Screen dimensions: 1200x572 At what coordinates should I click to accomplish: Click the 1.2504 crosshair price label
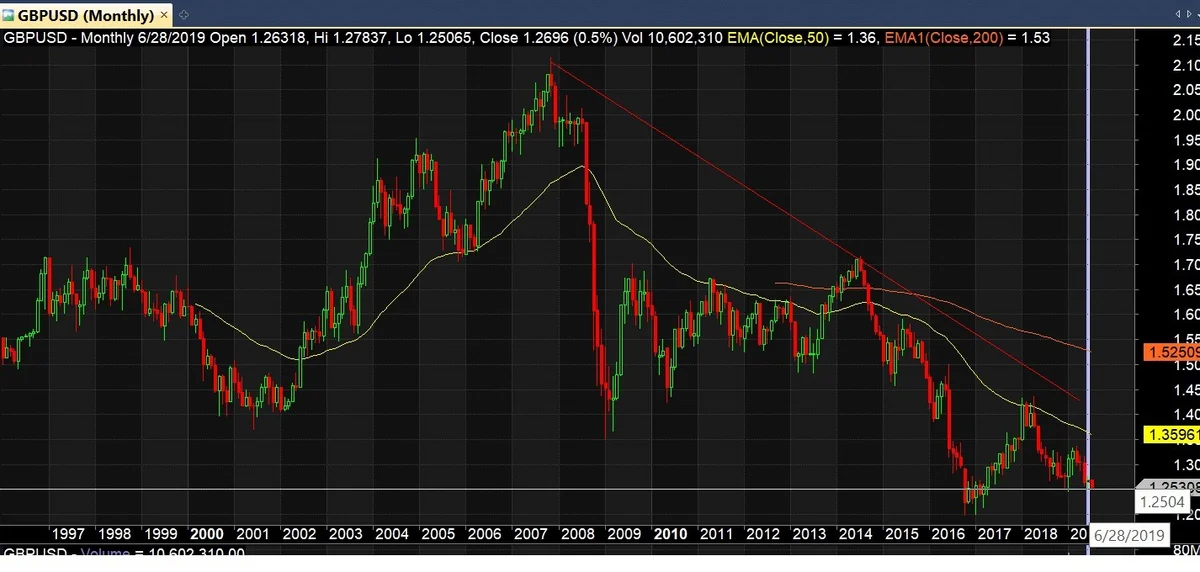1161,473
